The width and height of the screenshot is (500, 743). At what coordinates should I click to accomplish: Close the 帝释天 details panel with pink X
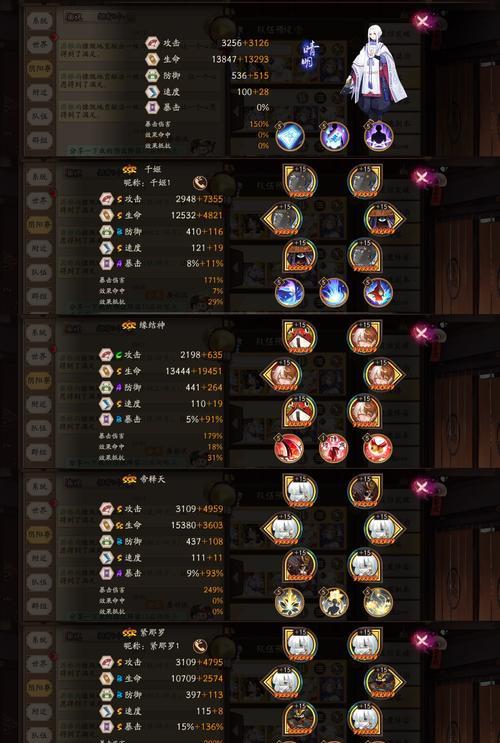click(x=421, y=487)
